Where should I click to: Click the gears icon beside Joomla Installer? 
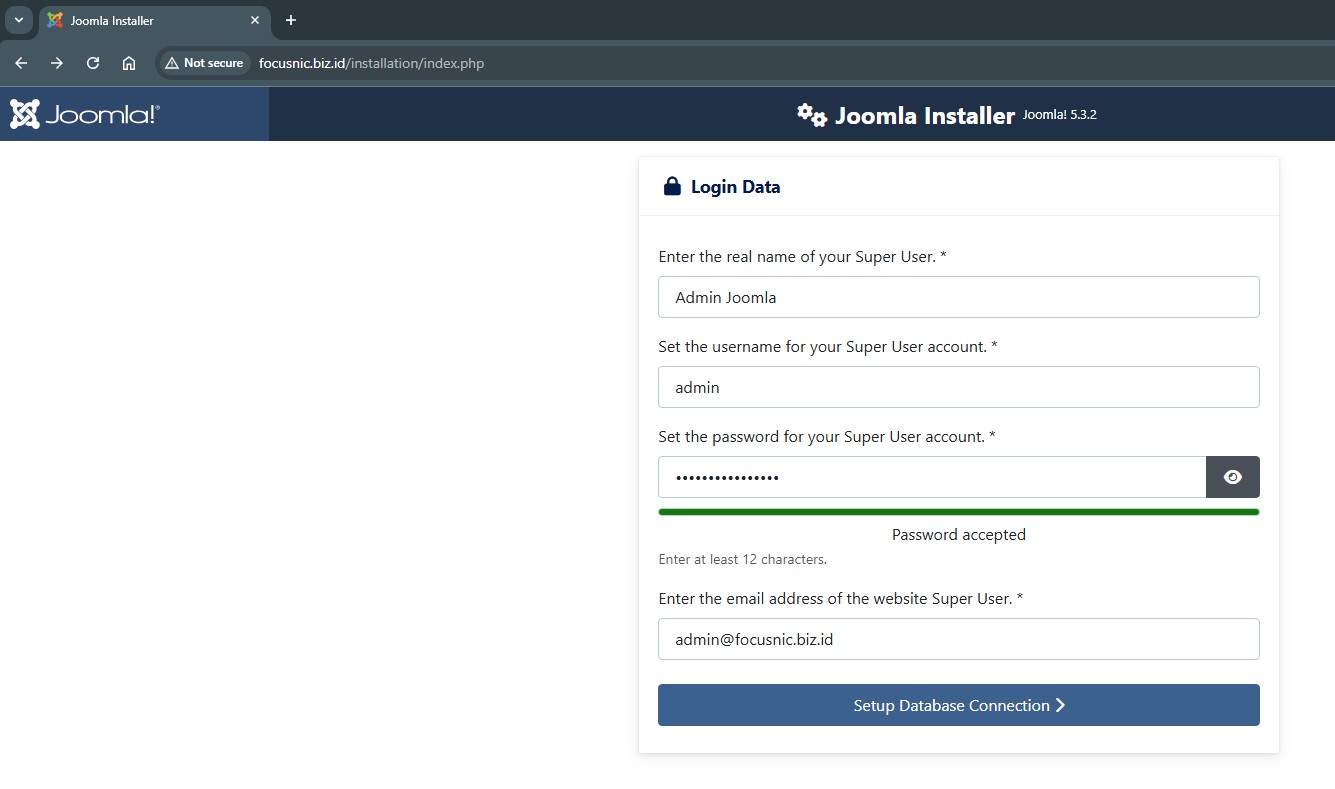(811, 115)
